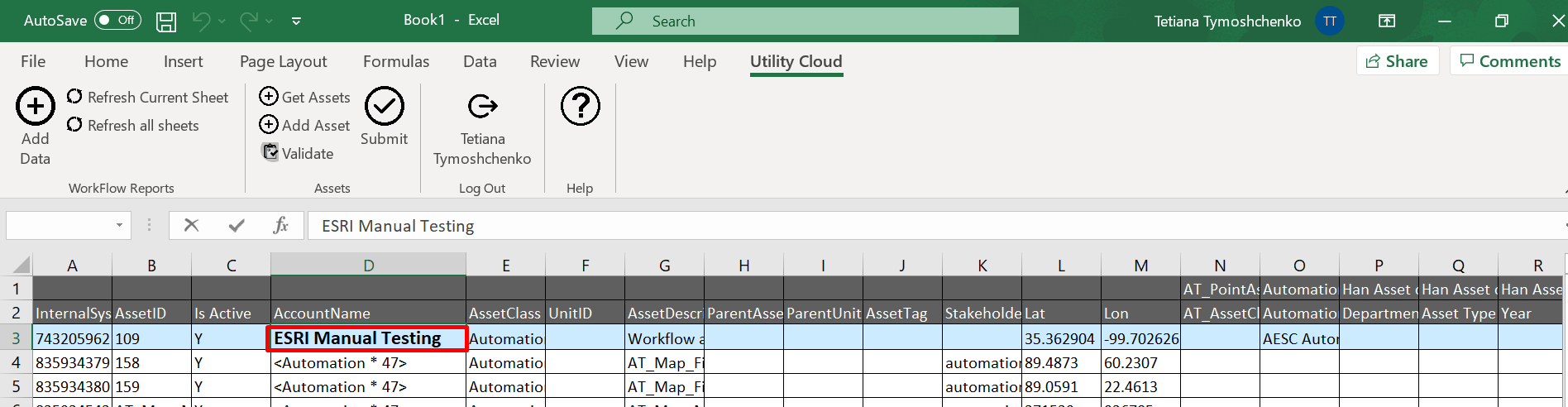Click Refresh Current Sheet
Screen dimensions: 1568x407
click(147, 98)
